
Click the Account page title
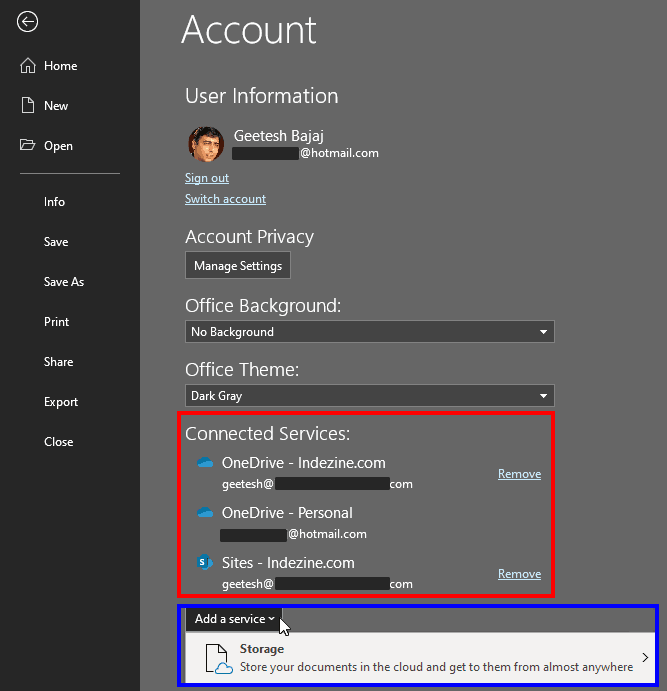tap(248, 30)
